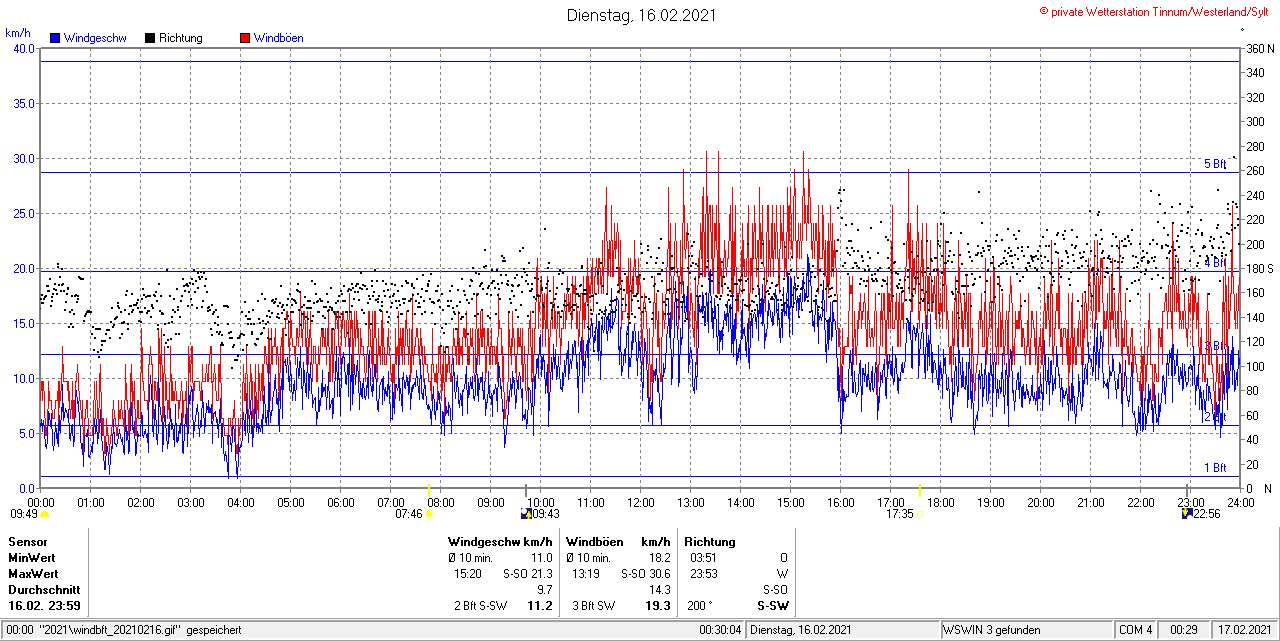Click the yellow sunset marker on the time axis
Screen dimensions: 1280x641
point(919,489)
